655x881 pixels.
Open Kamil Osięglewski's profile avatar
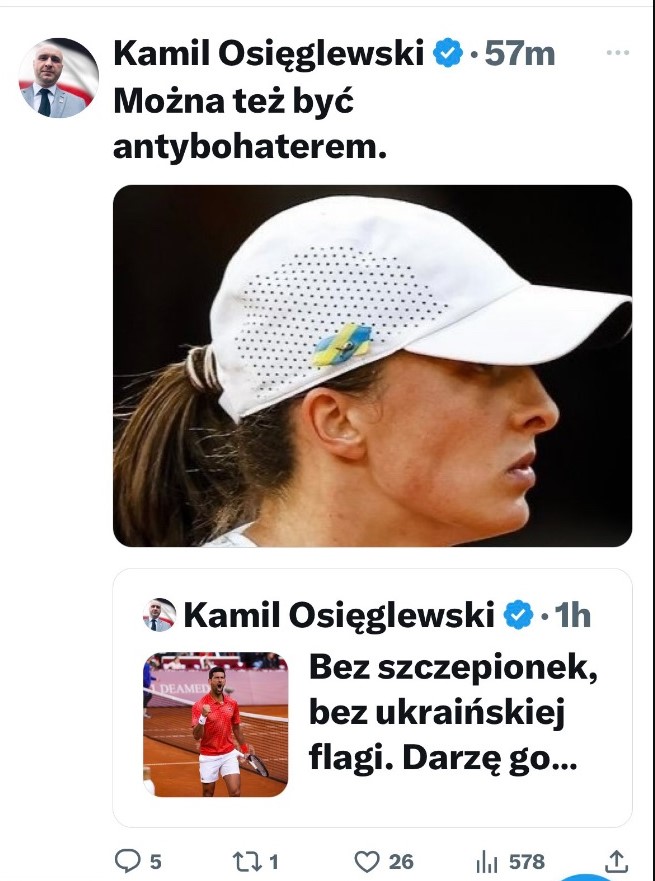59,78
